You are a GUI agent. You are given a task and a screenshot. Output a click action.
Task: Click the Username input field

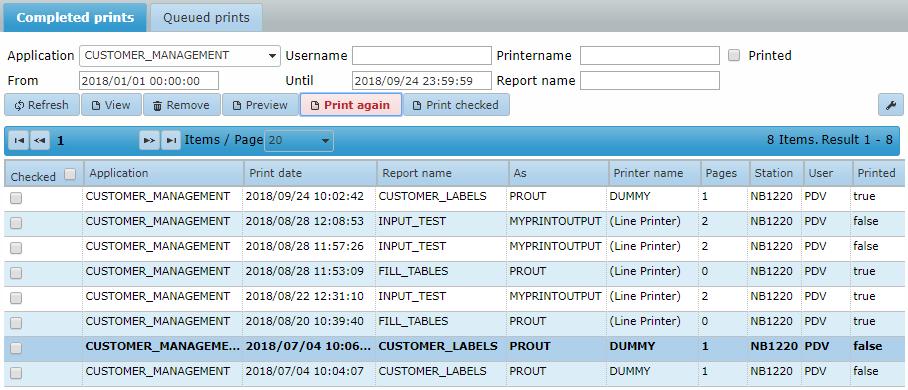pos(422,56)
